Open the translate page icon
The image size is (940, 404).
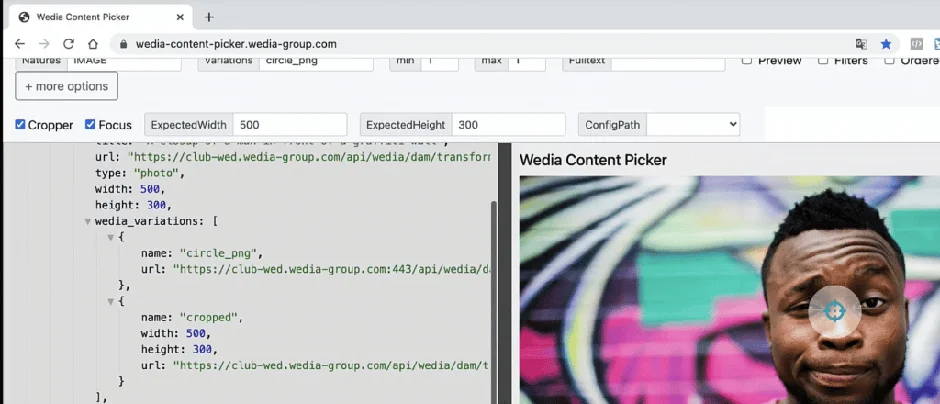click(861, 44)
